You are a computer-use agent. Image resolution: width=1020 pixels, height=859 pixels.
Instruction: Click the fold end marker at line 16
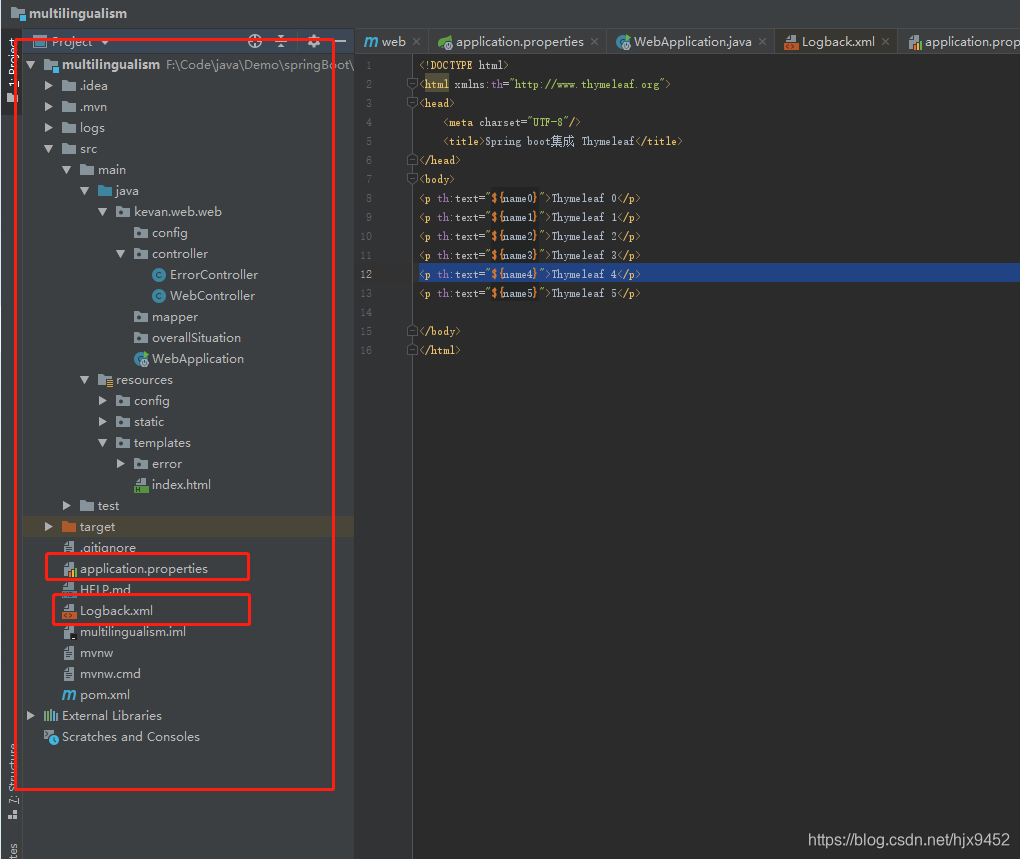pyautogui.click(x=412, y=350)
